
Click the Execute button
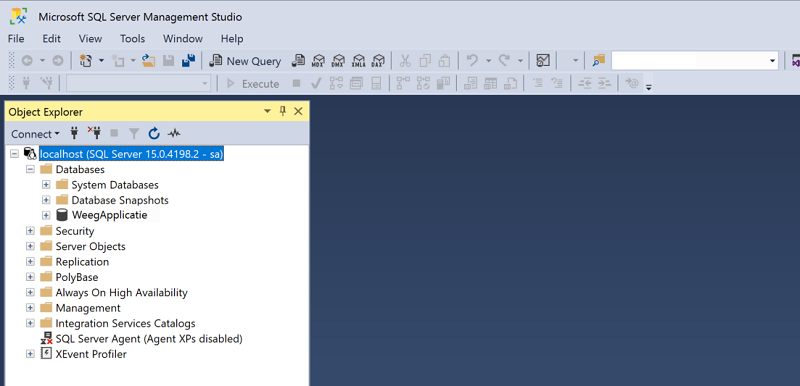pos(253,84)
